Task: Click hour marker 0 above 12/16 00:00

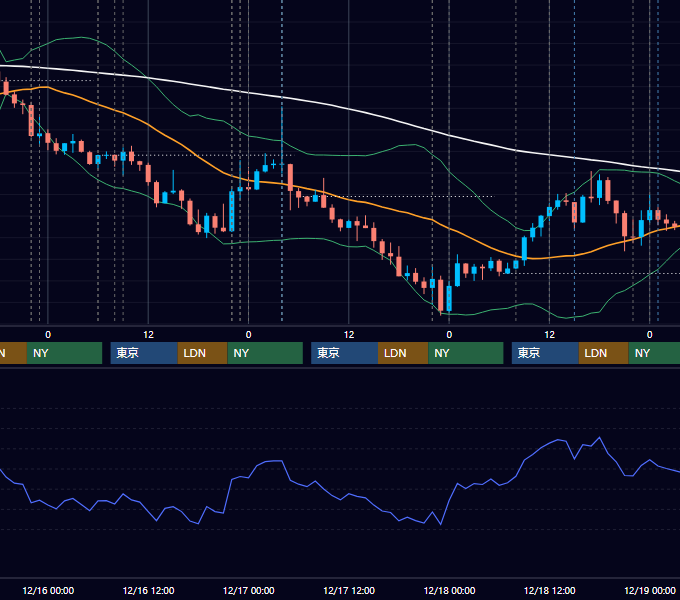Action: 48,335
